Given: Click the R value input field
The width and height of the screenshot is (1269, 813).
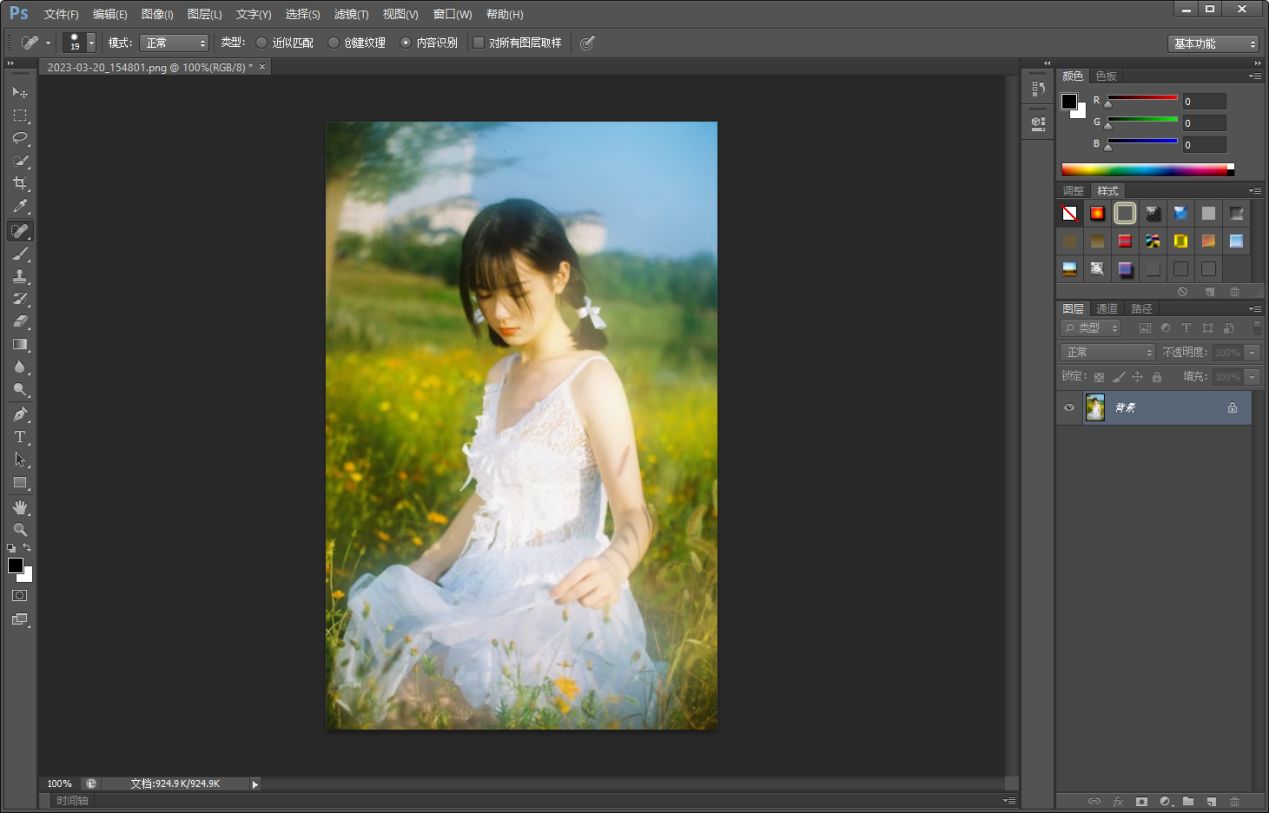Looking at the screenshot, I should coord(1204,101).
